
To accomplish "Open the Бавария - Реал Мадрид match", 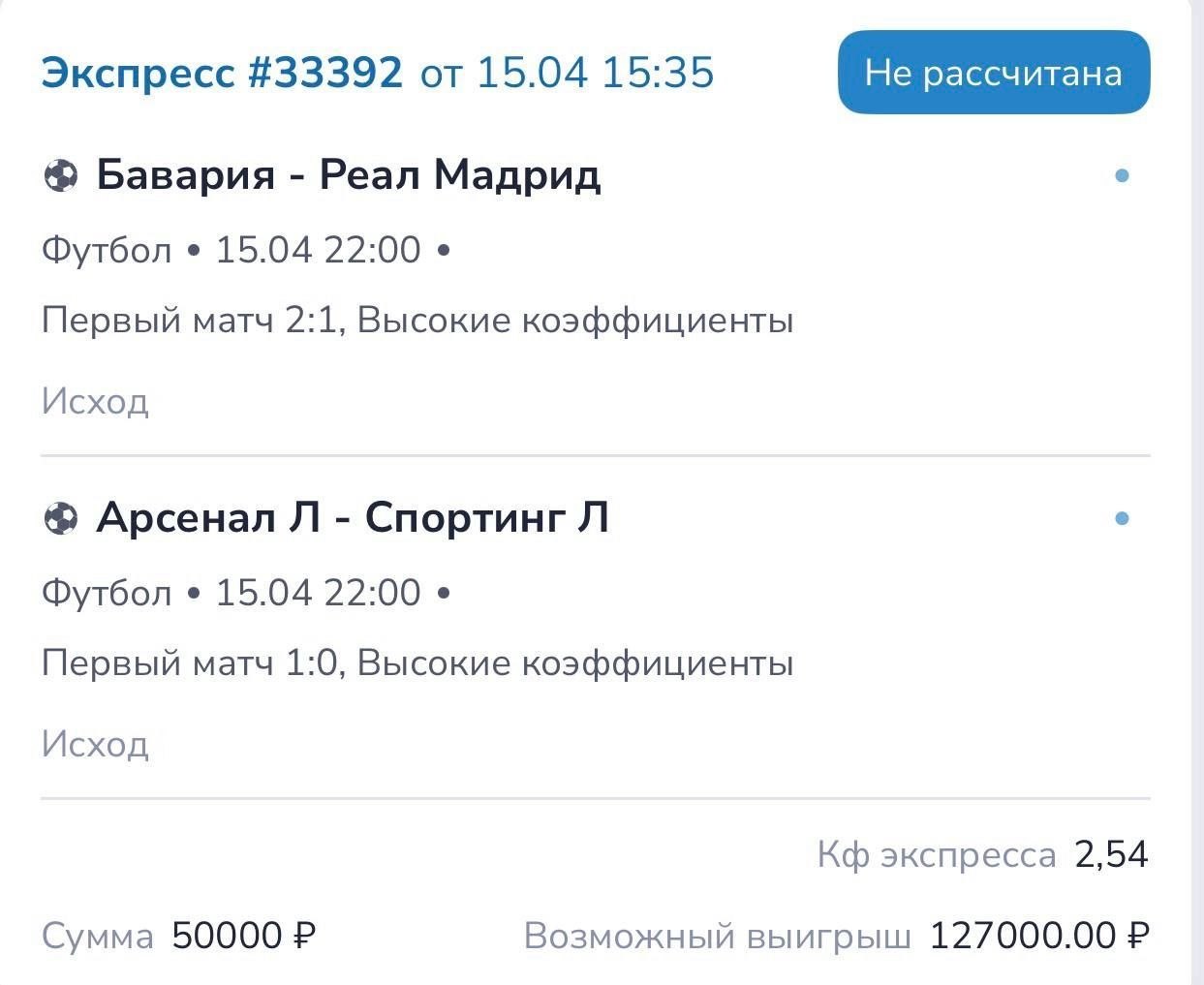I will click(349, 175).
